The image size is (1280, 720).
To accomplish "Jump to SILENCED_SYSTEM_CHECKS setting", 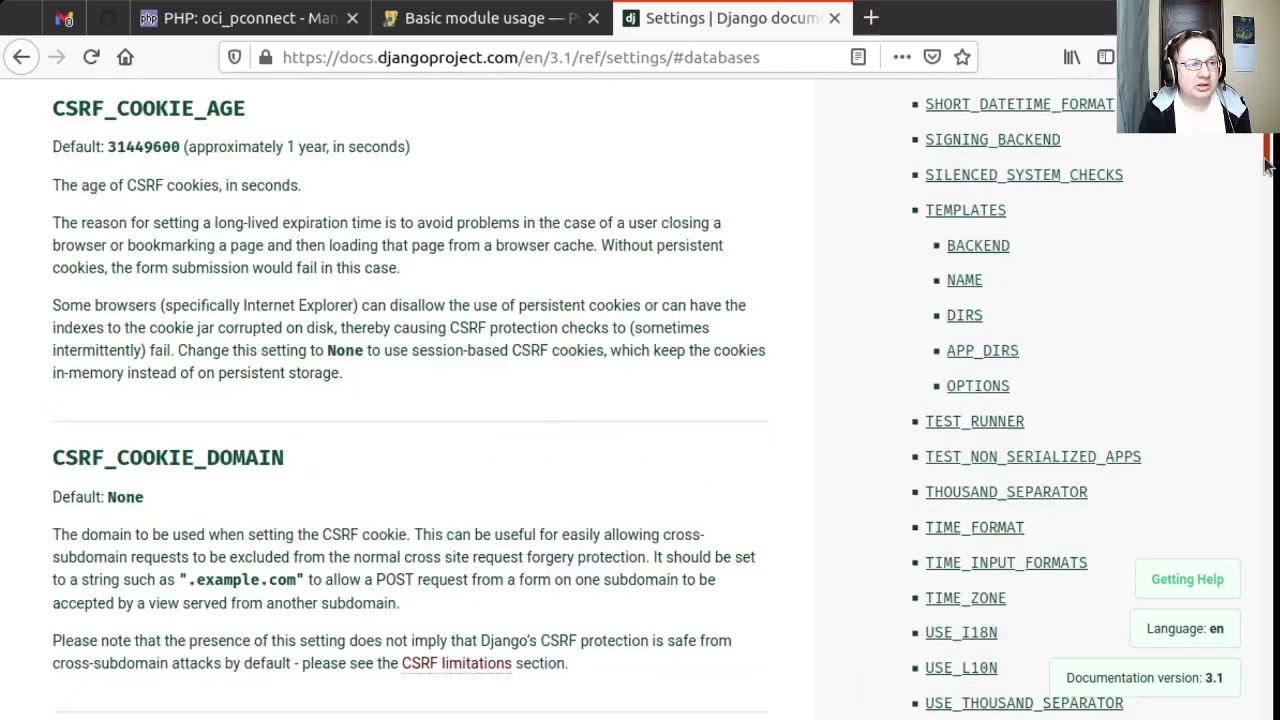I will pos(1023,175).
